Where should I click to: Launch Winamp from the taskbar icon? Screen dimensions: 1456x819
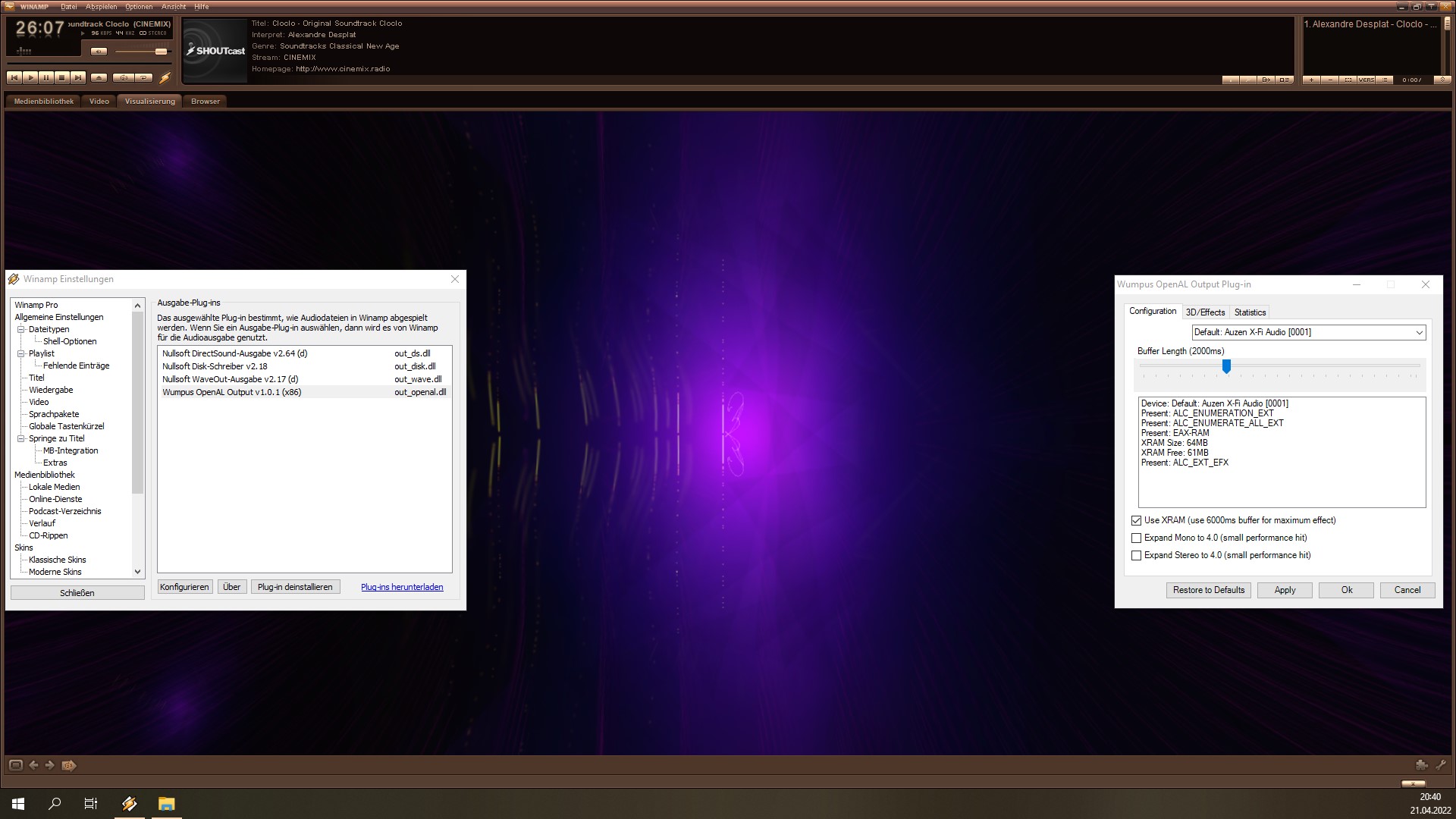[129, 803]
